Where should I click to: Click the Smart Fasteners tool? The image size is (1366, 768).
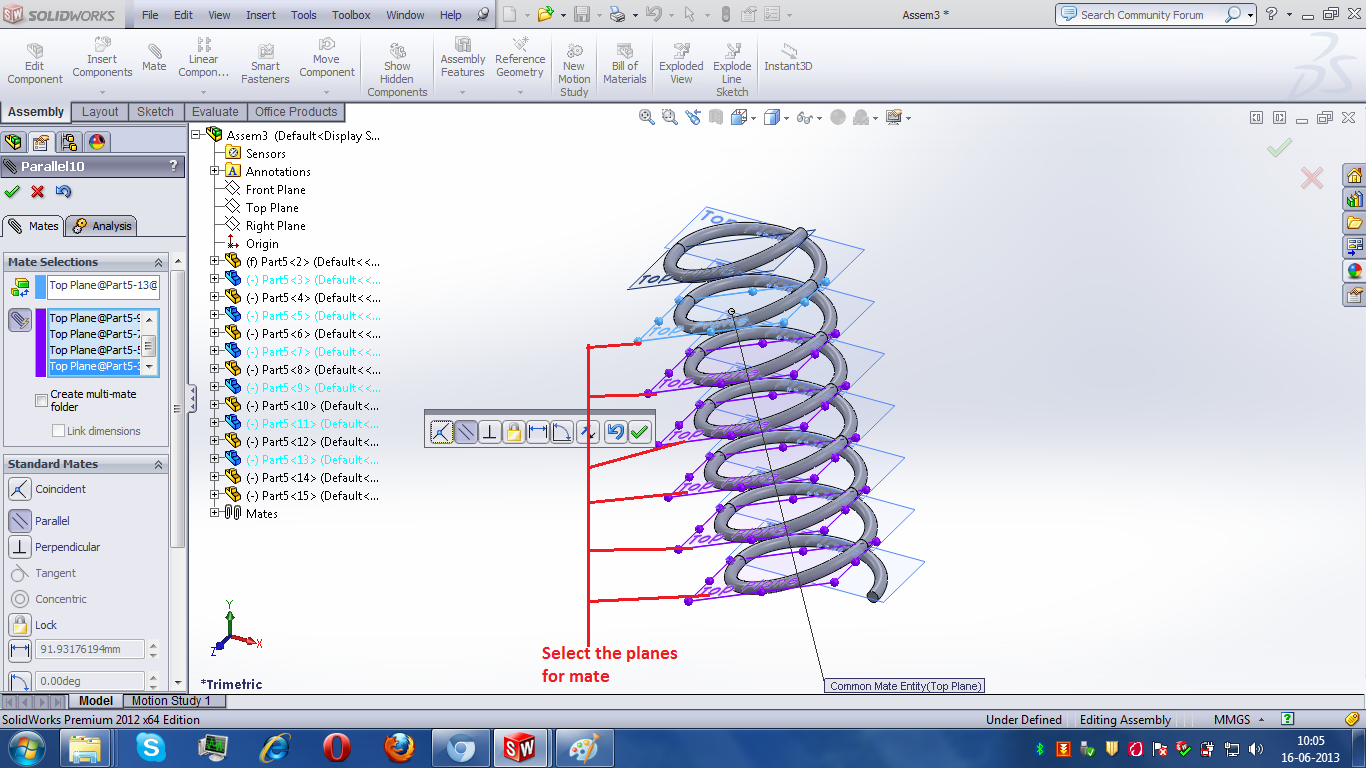(x=265, y=64)
